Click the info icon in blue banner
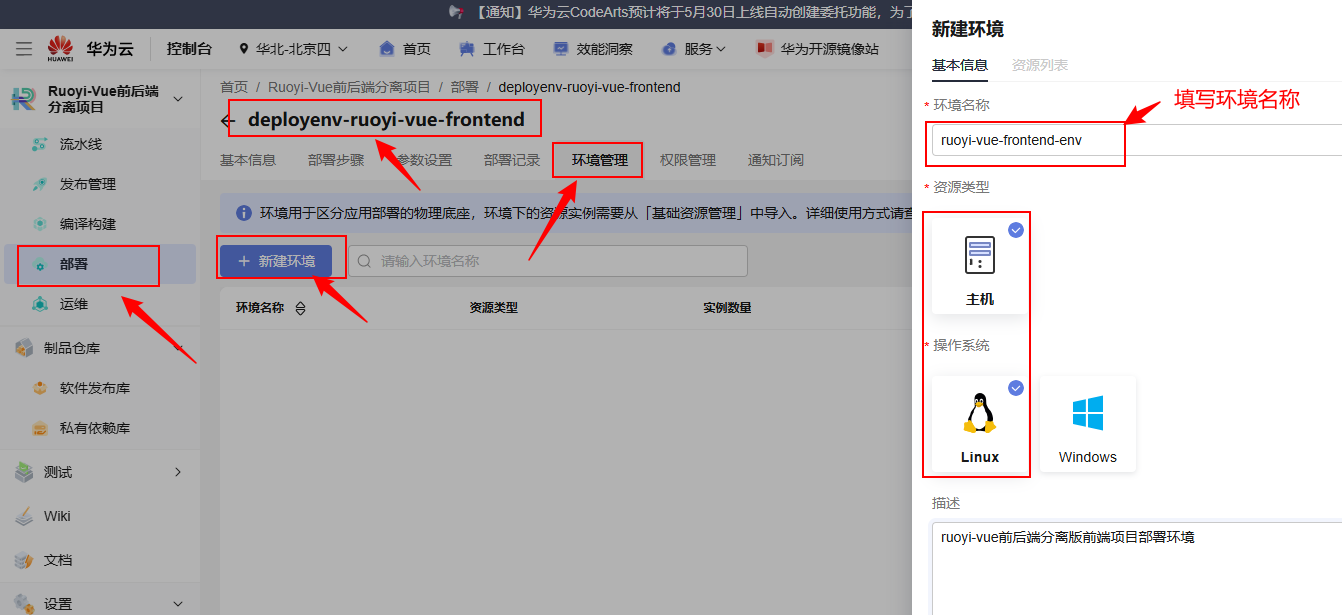The height and width of the screenshot is (615, 1342). (x=243, y=213)
